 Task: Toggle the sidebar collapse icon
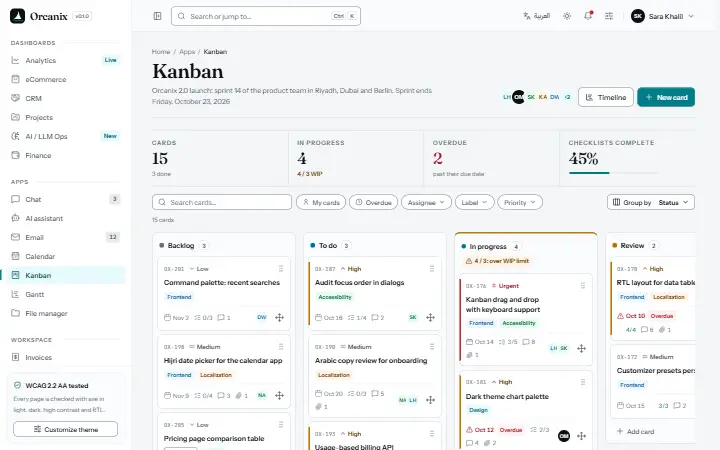point(158,16)
